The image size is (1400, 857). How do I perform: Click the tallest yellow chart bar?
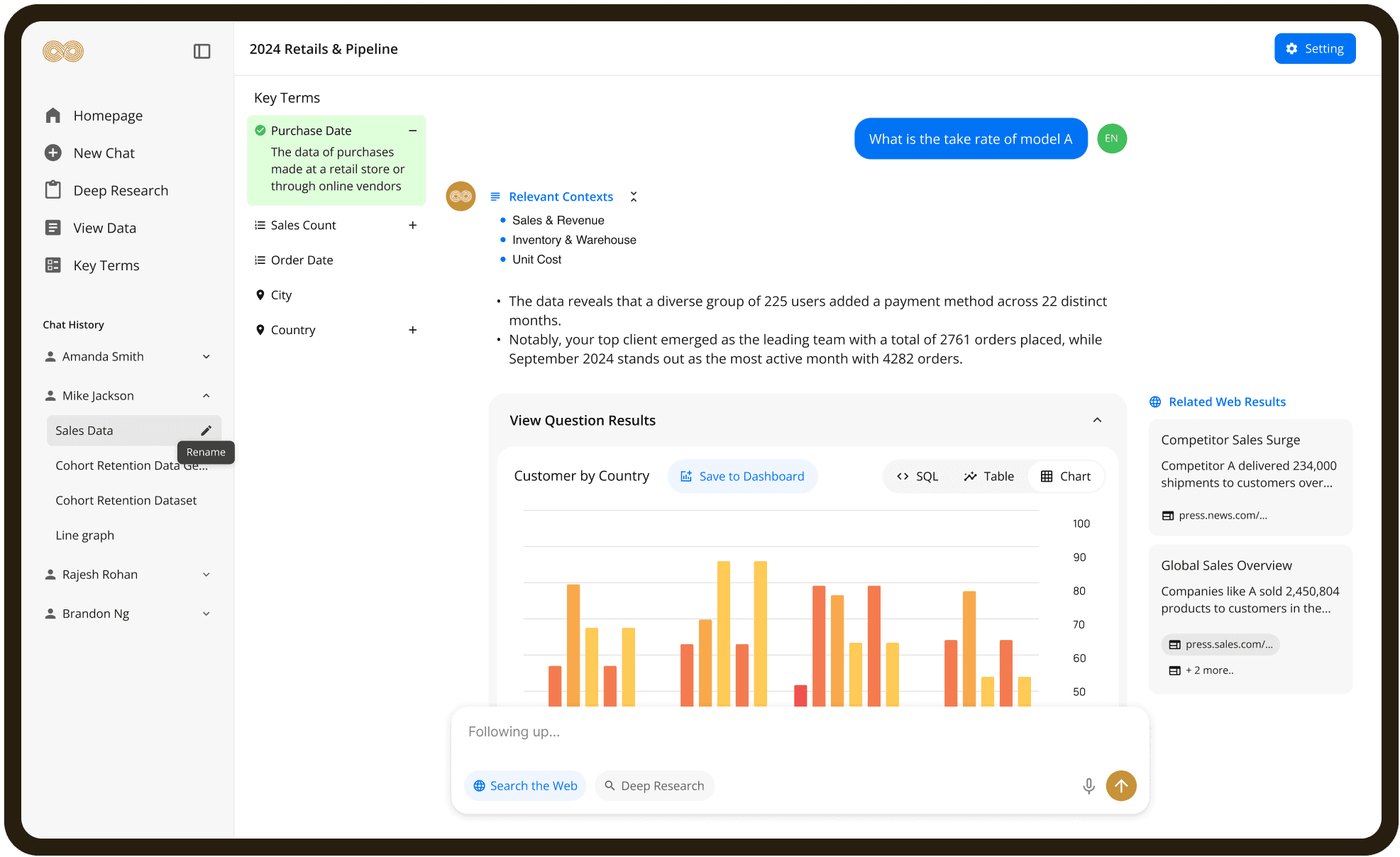(x=723, y=631)
